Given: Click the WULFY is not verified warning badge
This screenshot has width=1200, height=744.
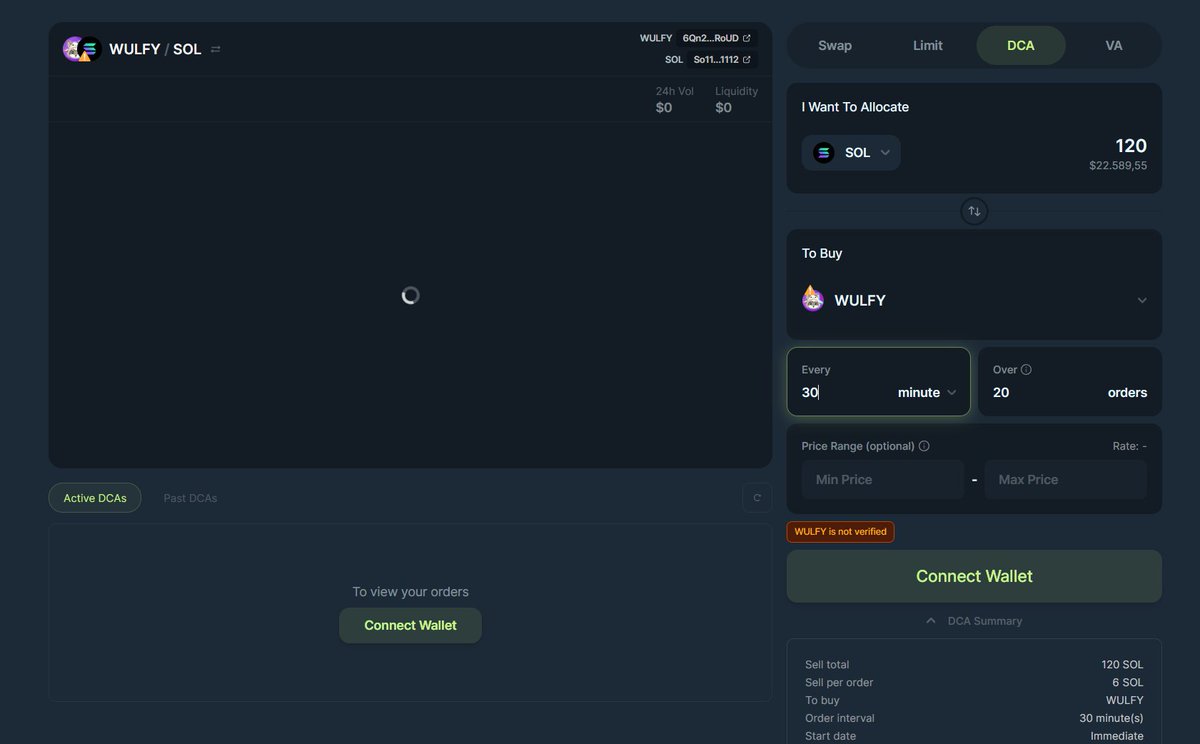Looking at the screenshot, I should click(840, 531).
